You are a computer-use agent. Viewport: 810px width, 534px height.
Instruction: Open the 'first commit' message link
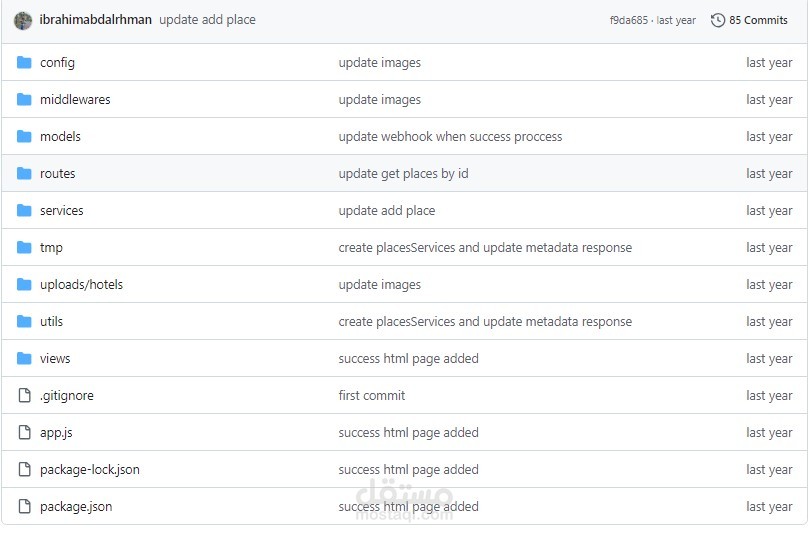(371, 395)
